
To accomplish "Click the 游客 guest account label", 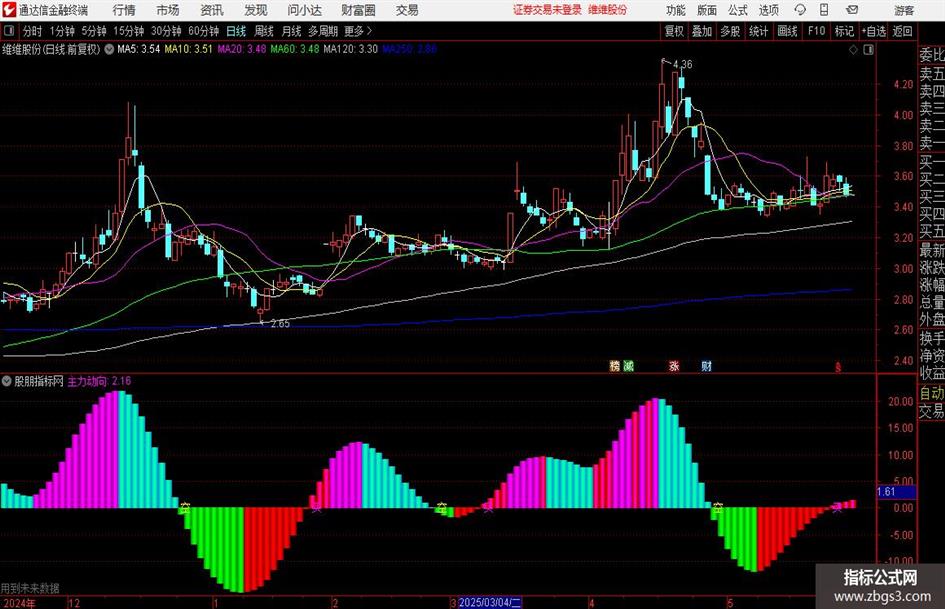I will [904, 10].
